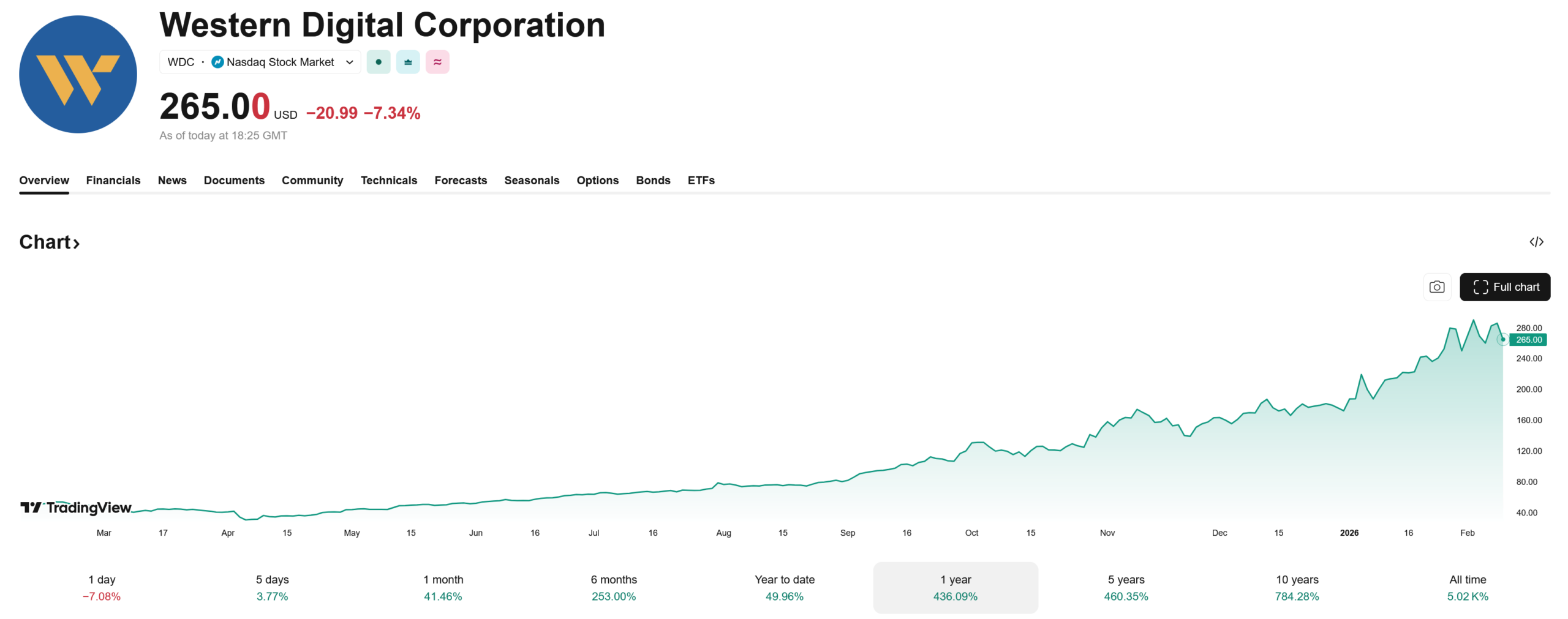Viewport: 1568px width, 619px height.
Task: Select the 1 year range
Action: [x=956, y=587]
